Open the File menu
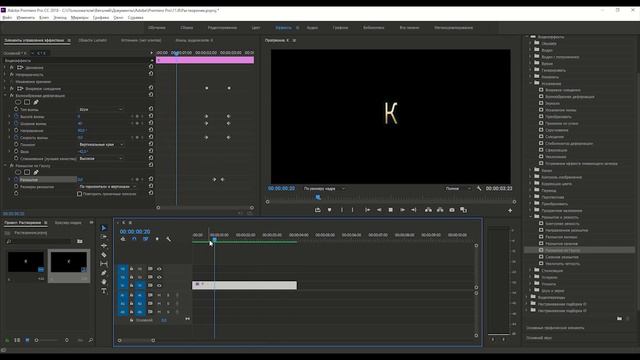Viewport: 640px width, 360px height. point(7,18)
